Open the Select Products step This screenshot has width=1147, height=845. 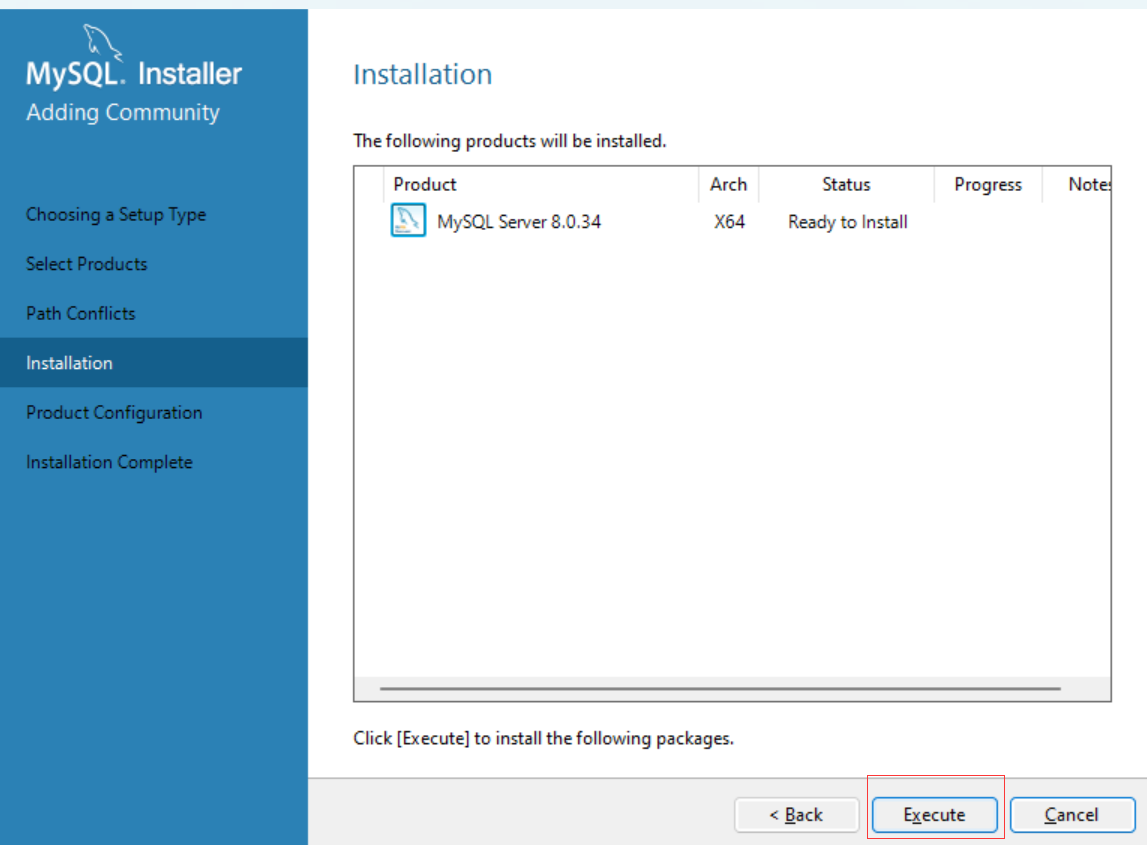coord(86,263)
